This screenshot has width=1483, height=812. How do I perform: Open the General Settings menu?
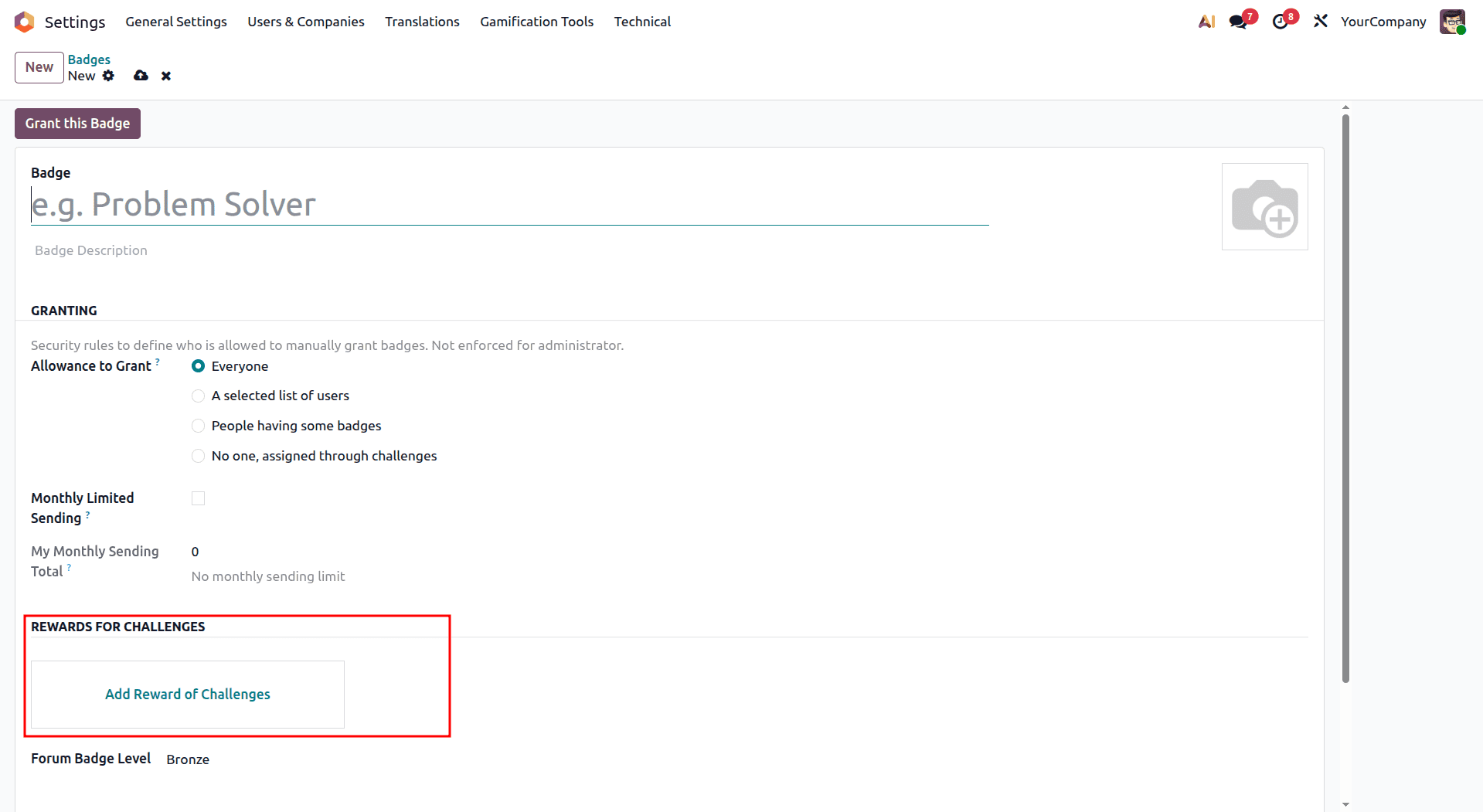point(176,22)
